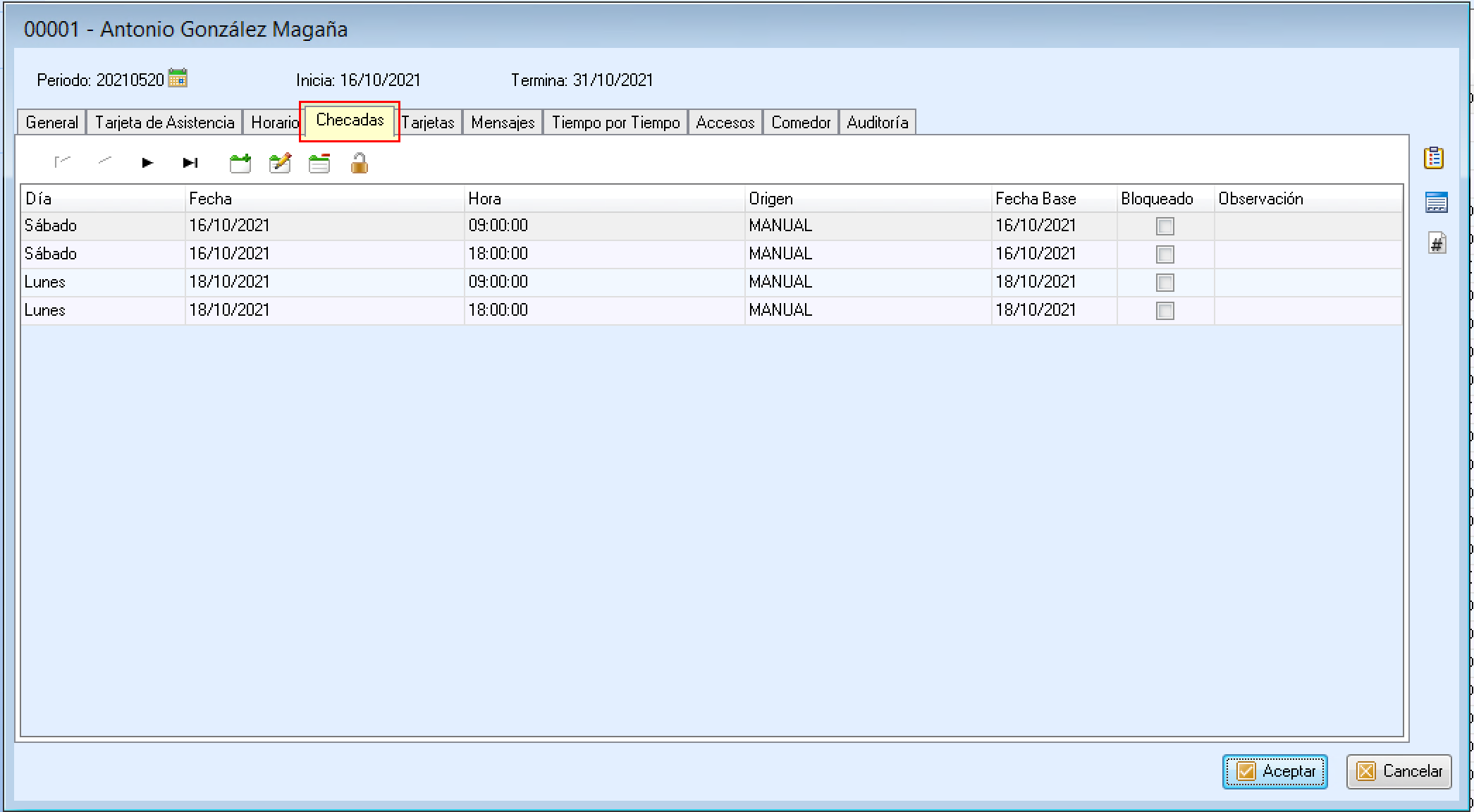Check Bloqueado for Sábado 09:00:00 row
This screenshot has height=812, width=1474.
tap(1165, 226)
